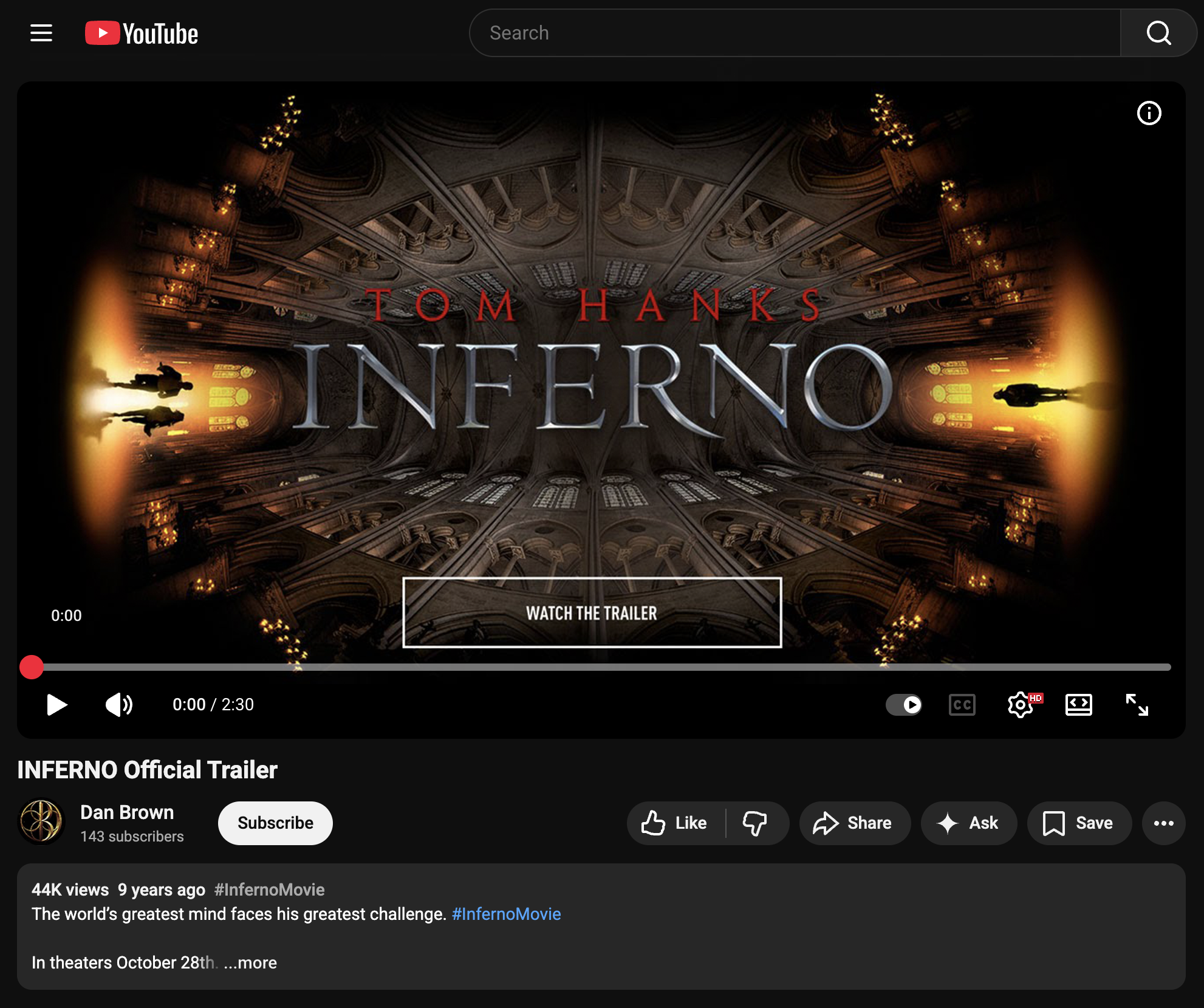Open the more actions ellipsis menu
1204x1008 pixels.
(1164, 823)
